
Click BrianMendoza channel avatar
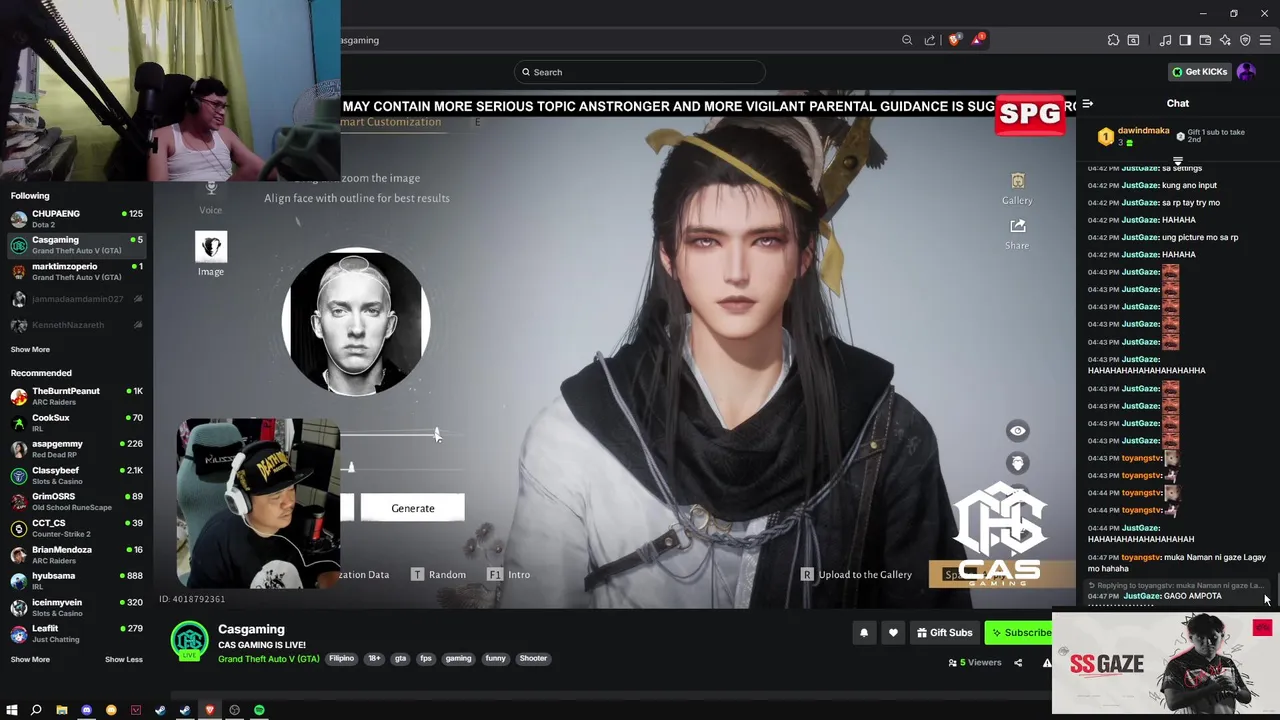pyautogui.click(x=19, y=554)
